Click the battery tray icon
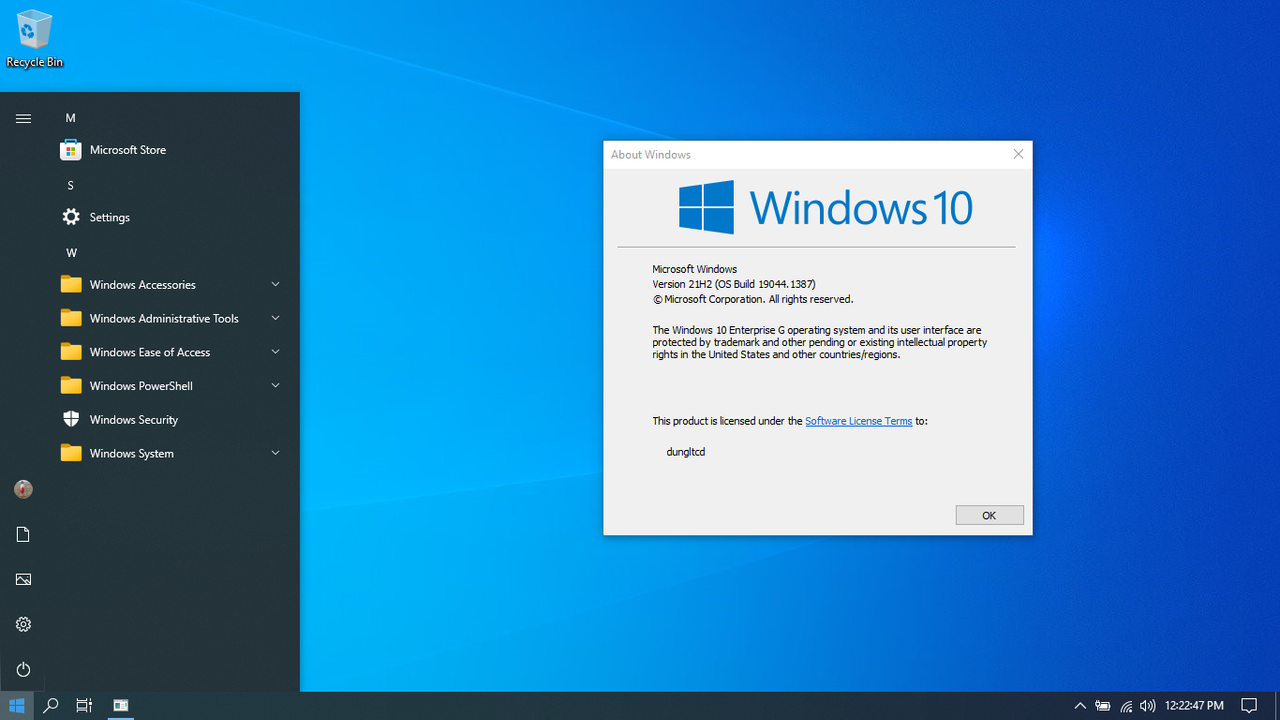The width and height of the screenshot is (1280, 720). click(1103, 705)
